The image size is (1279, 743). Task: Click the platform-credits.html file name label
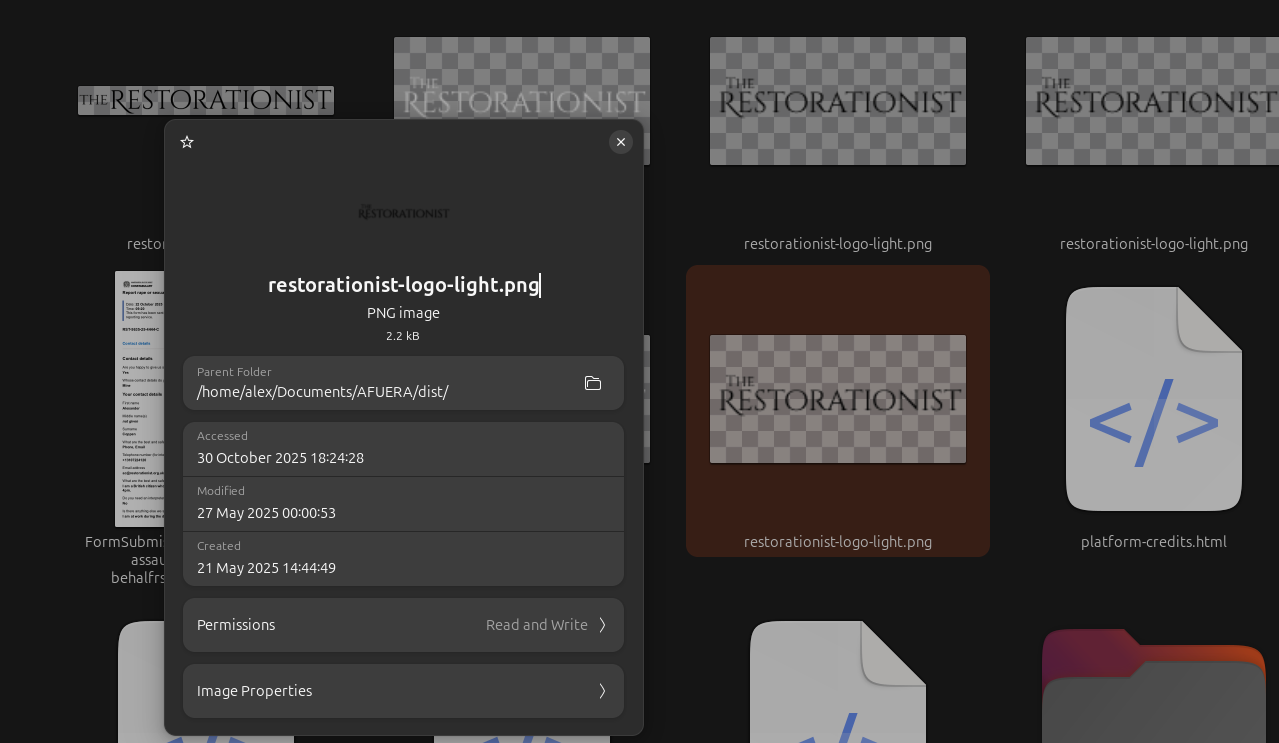(x=1153, y=542)
